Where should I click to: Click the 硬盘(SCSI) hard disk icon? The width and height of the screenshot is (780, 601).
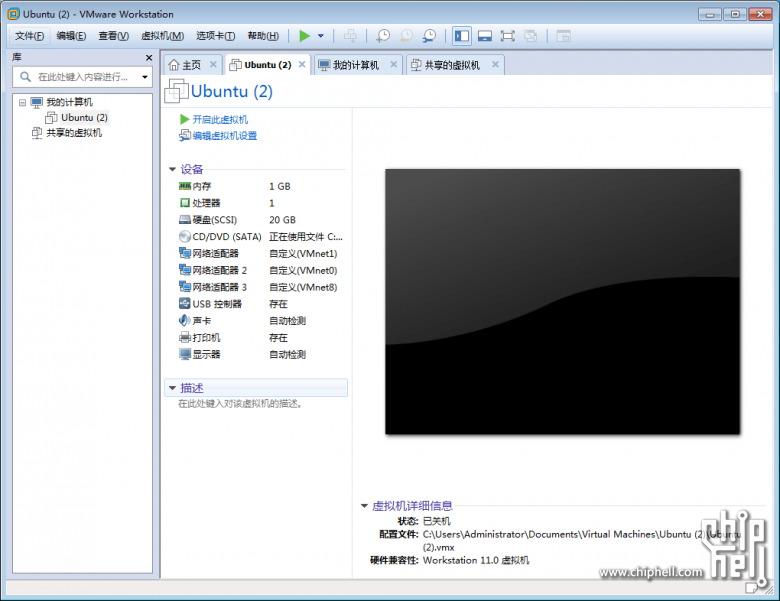click(185, 220)
